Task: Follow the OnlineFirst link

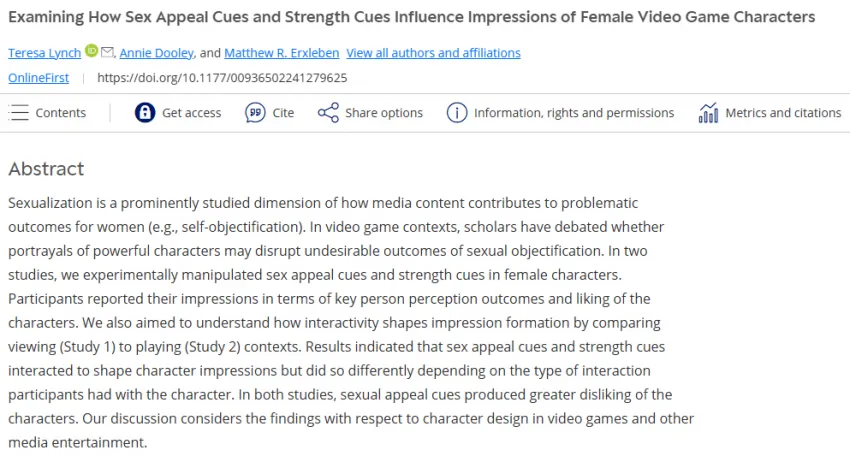Action: coord(39,77)
